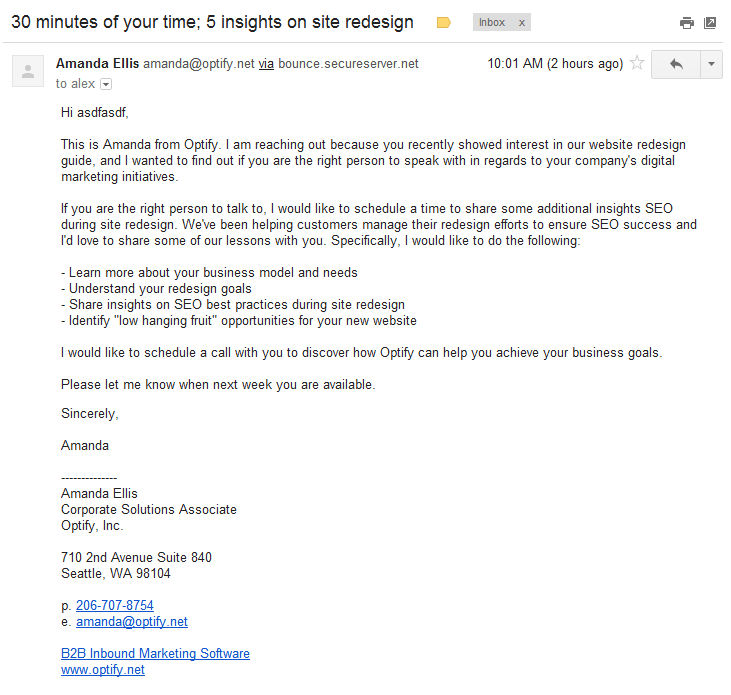Visit the www.optify.net link
Viewport: 731px width, 695px height.
click(x=103, y=669)
